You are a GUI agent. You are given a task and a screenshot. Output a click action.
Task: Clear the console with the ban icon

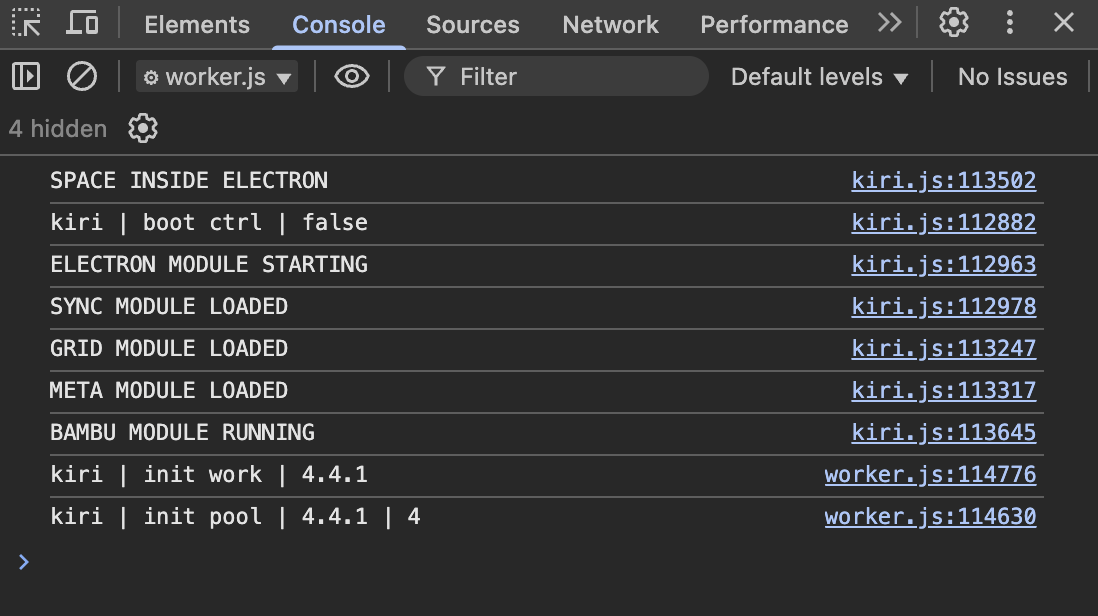81,76
